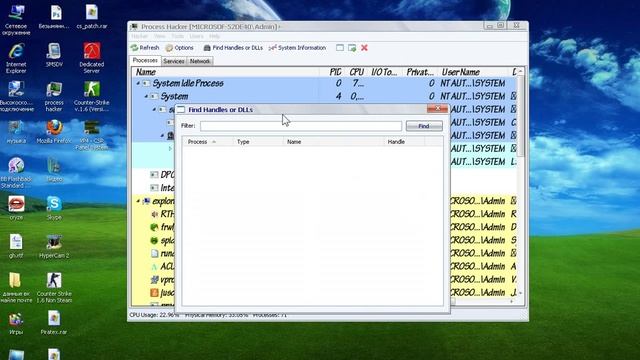Viewport: 640px width, 360px height.
Task: Open the ghuff desktop file
Action: [x=16, y=246]
